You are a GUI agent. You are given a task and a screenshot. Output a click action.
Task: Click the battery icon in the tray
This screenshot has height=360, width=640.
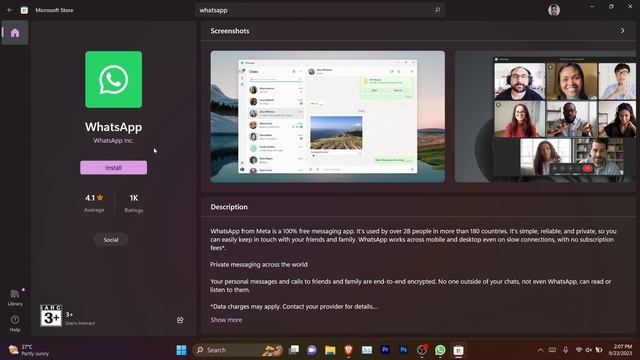pos(599,350)
